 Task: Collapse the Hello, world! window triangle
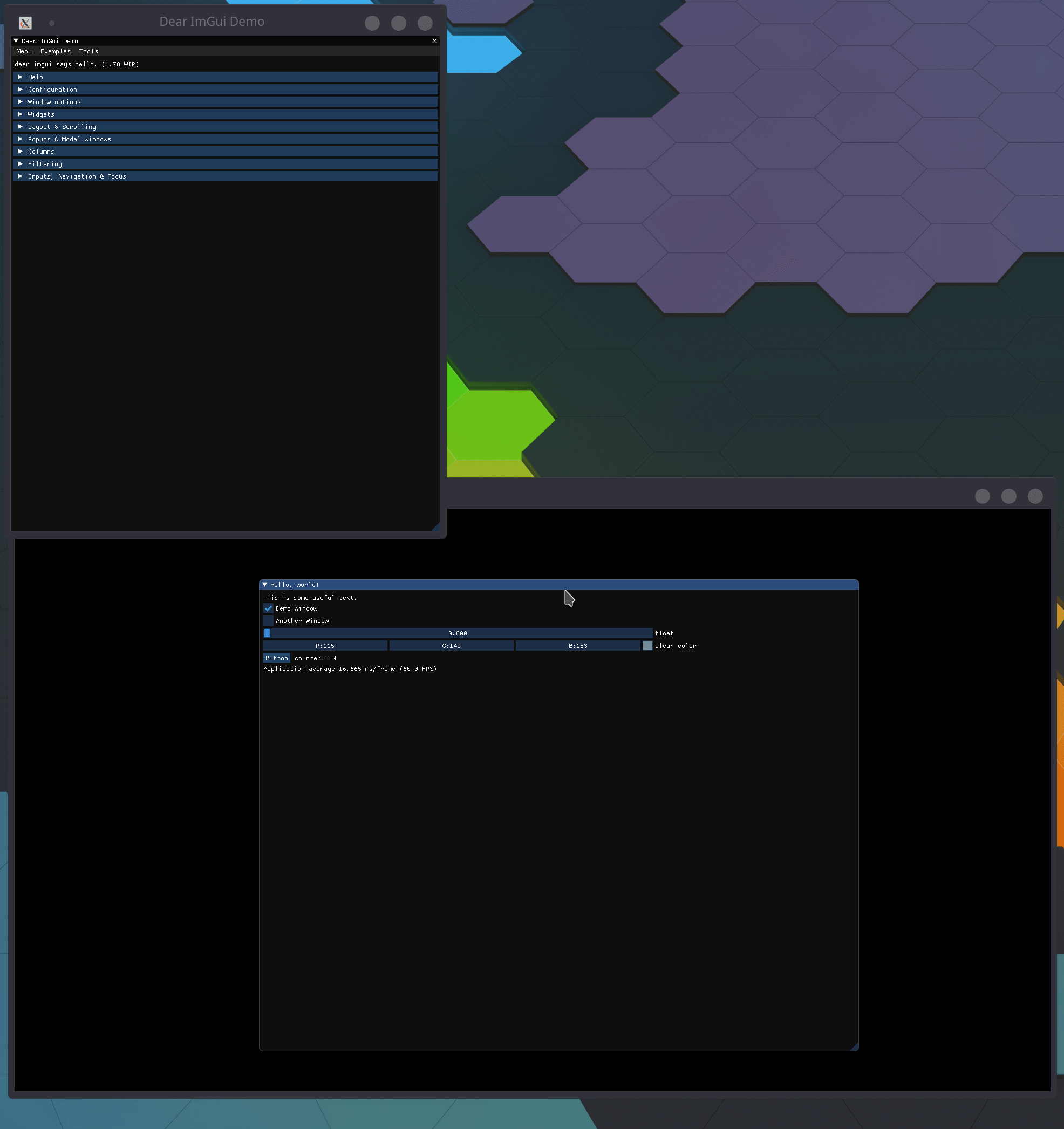265,584
